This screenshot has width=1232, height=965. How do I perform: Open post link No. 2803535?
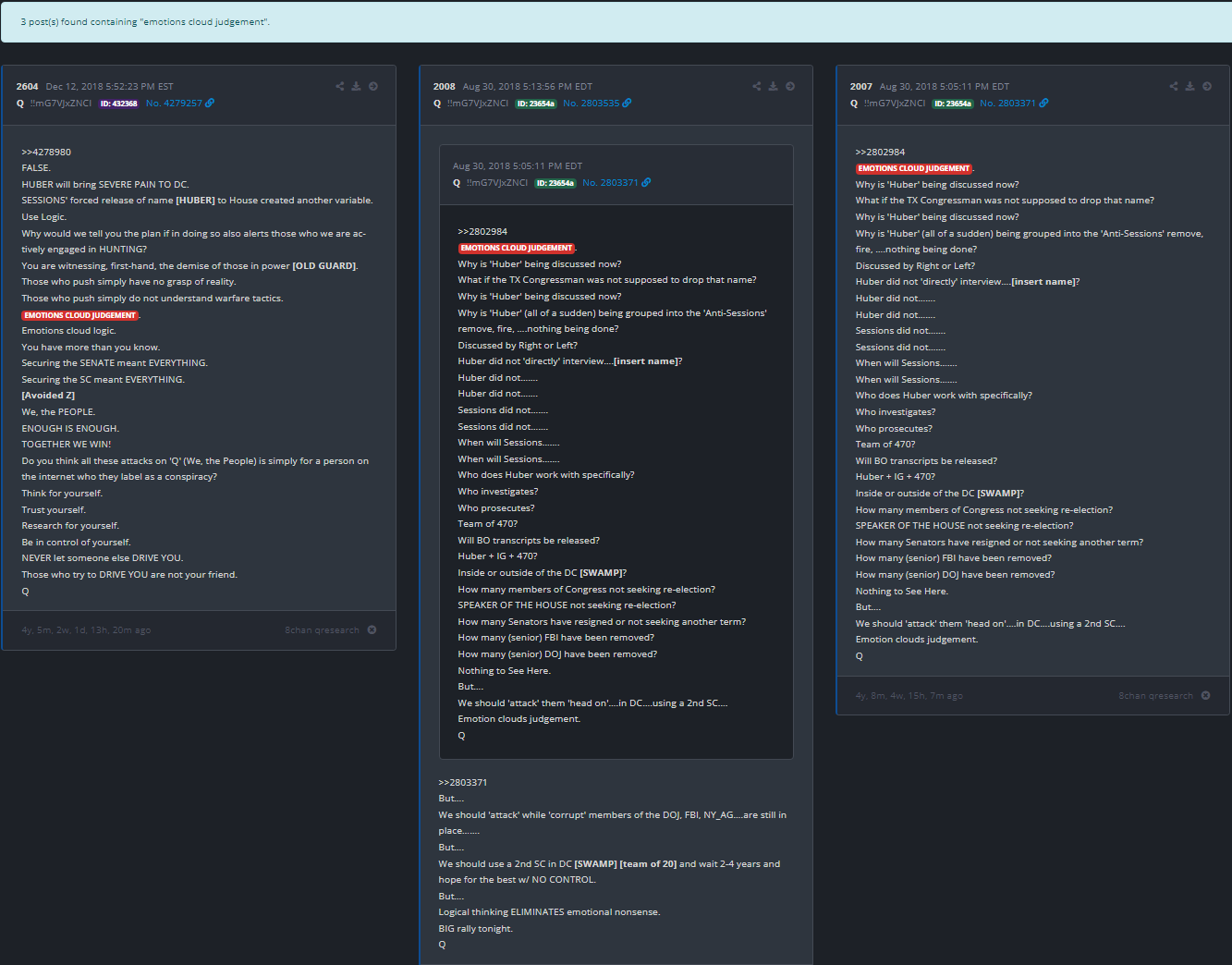click(592, 103)
